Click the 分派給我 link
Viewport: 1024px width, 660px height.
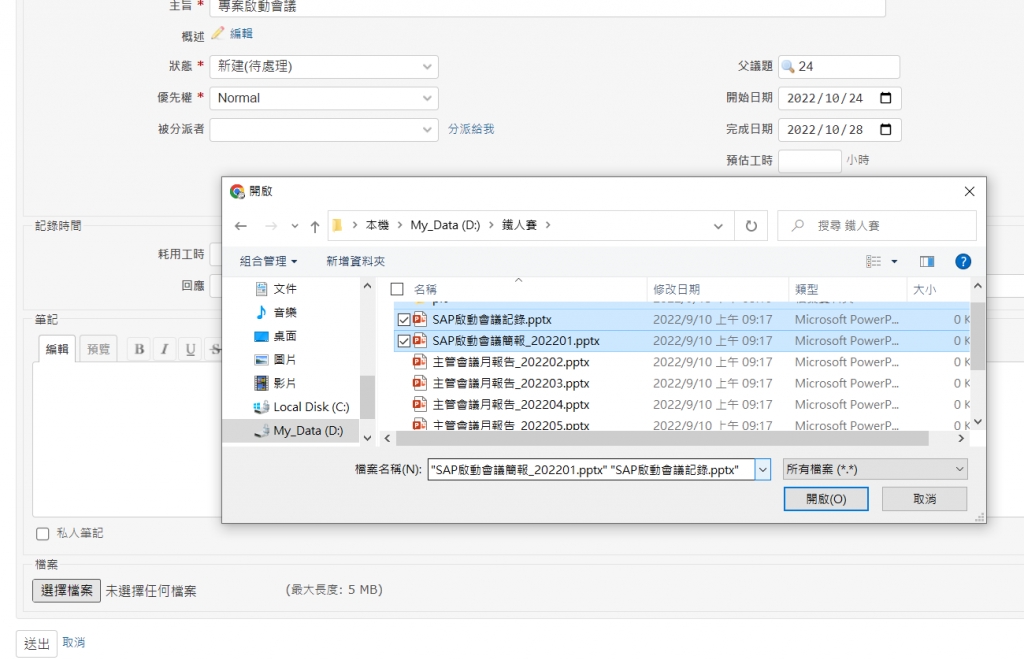click(470, 129)
